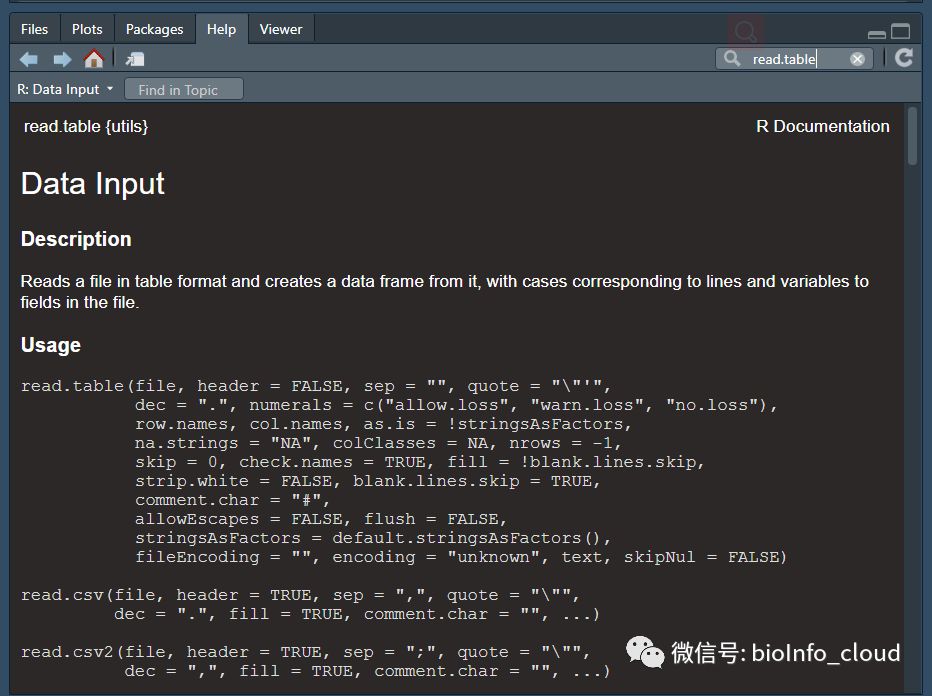
Task: Click the 'R Documentation' text
Action: click(x=823, y=126)
